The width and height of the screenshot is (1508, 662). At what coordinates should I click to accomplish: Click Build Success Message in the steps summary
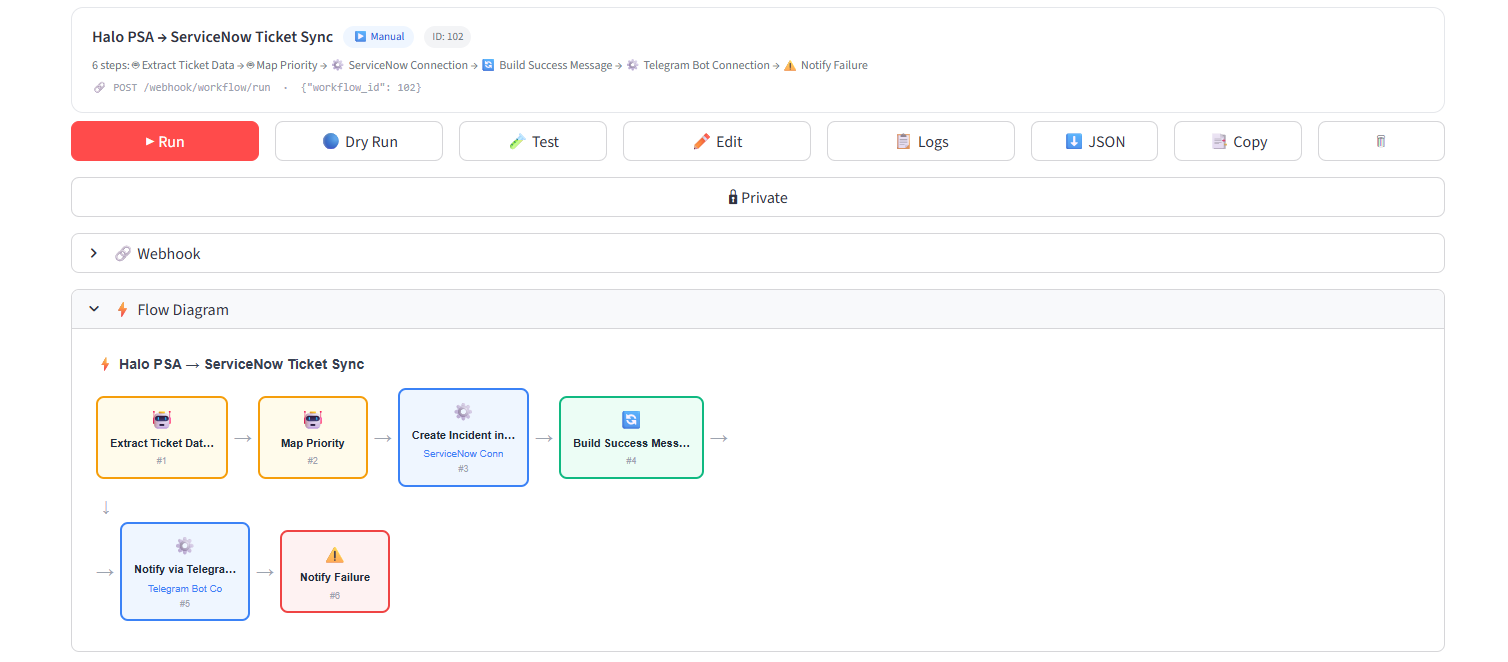tap(555, 65)
